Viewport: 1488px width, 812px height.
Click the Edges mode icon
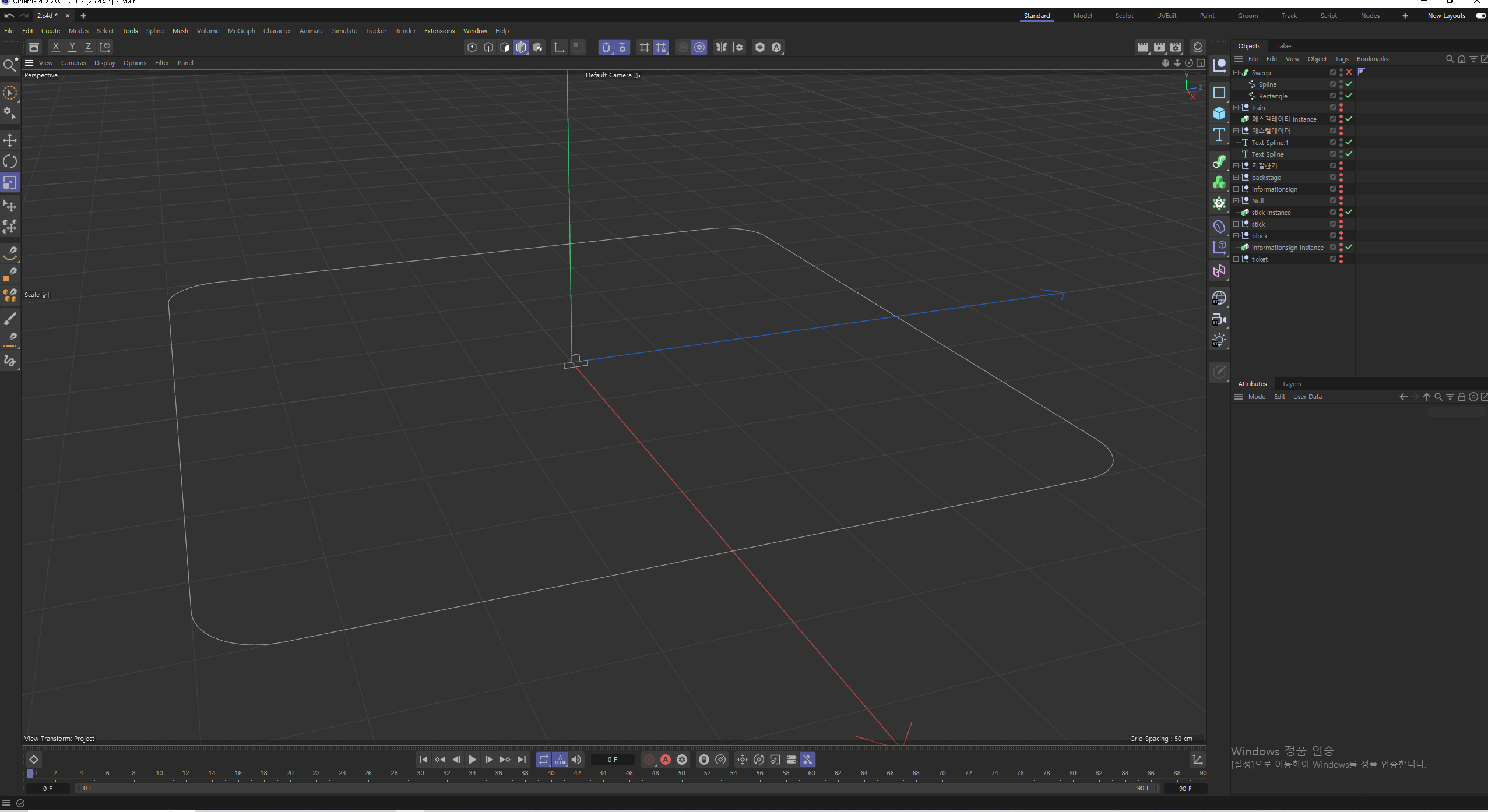click(488, 47)
